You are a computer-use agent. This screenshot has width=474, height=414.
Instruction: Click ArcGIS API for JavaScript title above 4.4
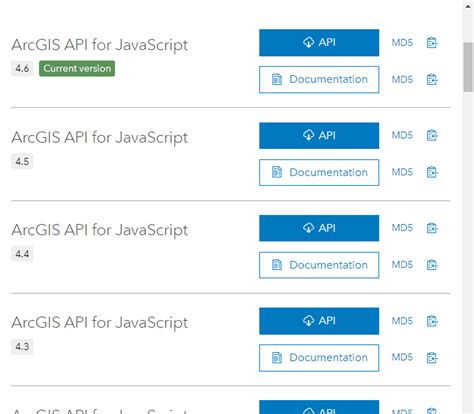[100, 230]
